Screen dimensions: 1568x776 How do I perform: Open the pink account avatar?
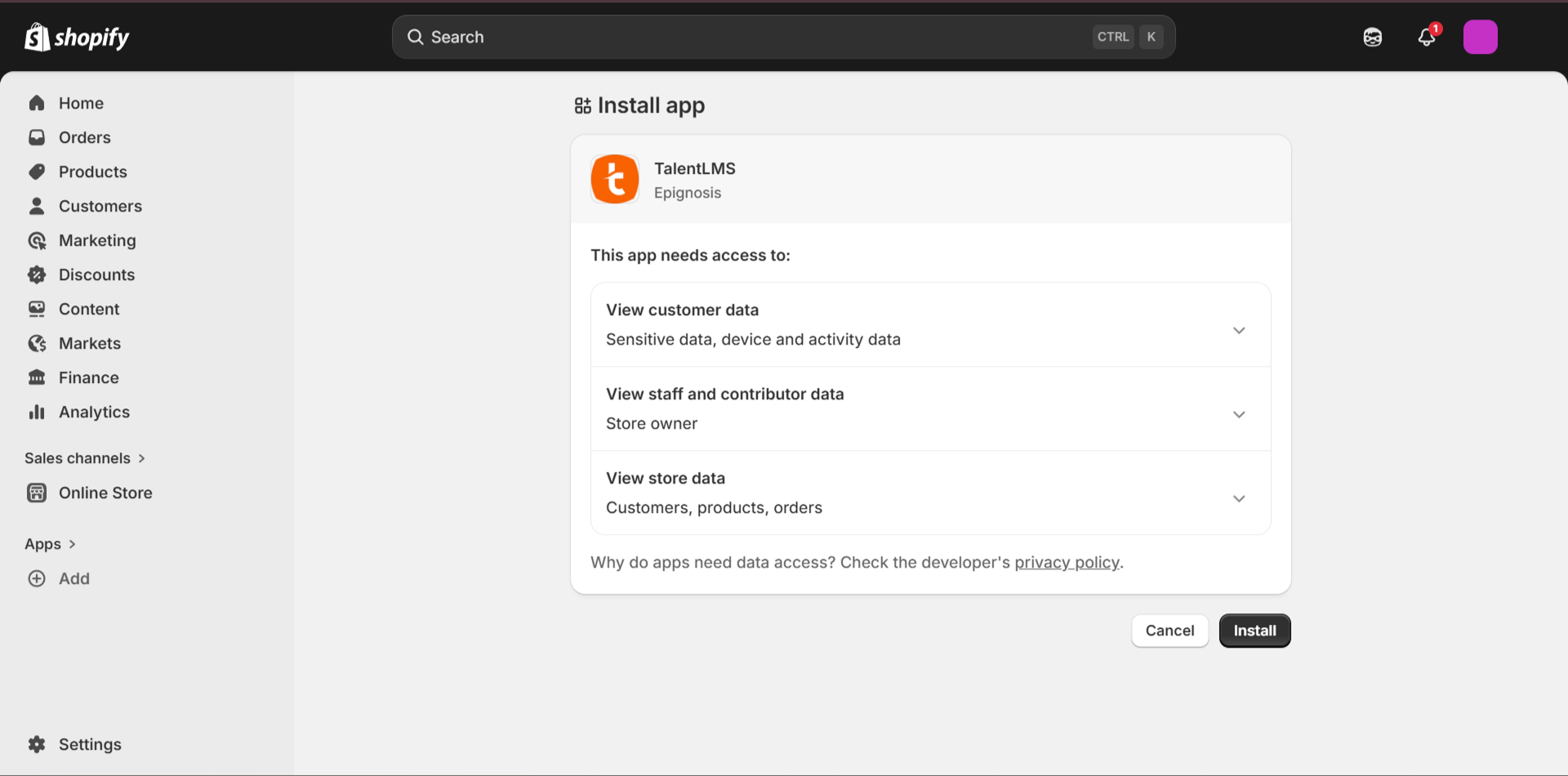point(1480,37)
